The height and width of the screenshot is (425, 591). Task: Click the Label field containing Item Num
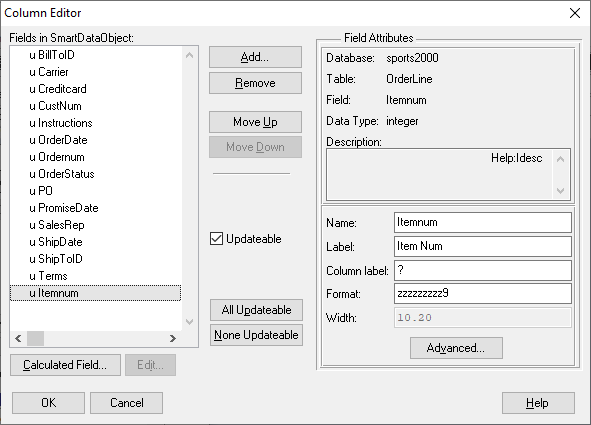483,246
